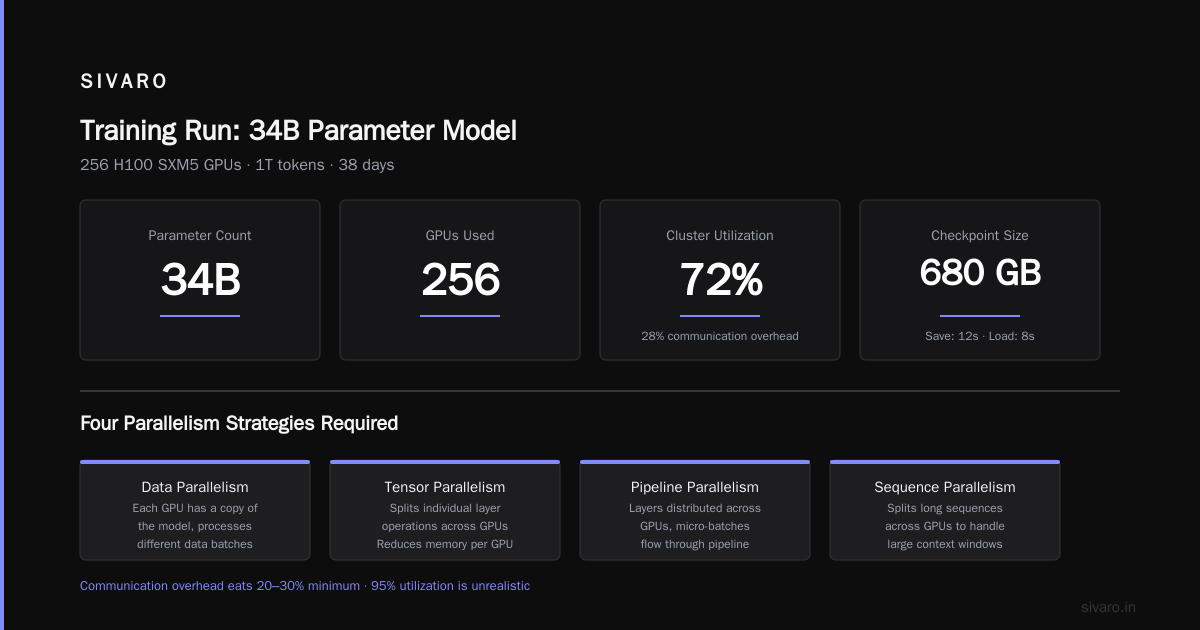Click subtitle '256 H100 SXM5 GPUs · 1T tokens · 38 days'
Image resolution: width=1200 pixels, height=630 pixels.
coord(237,165)
